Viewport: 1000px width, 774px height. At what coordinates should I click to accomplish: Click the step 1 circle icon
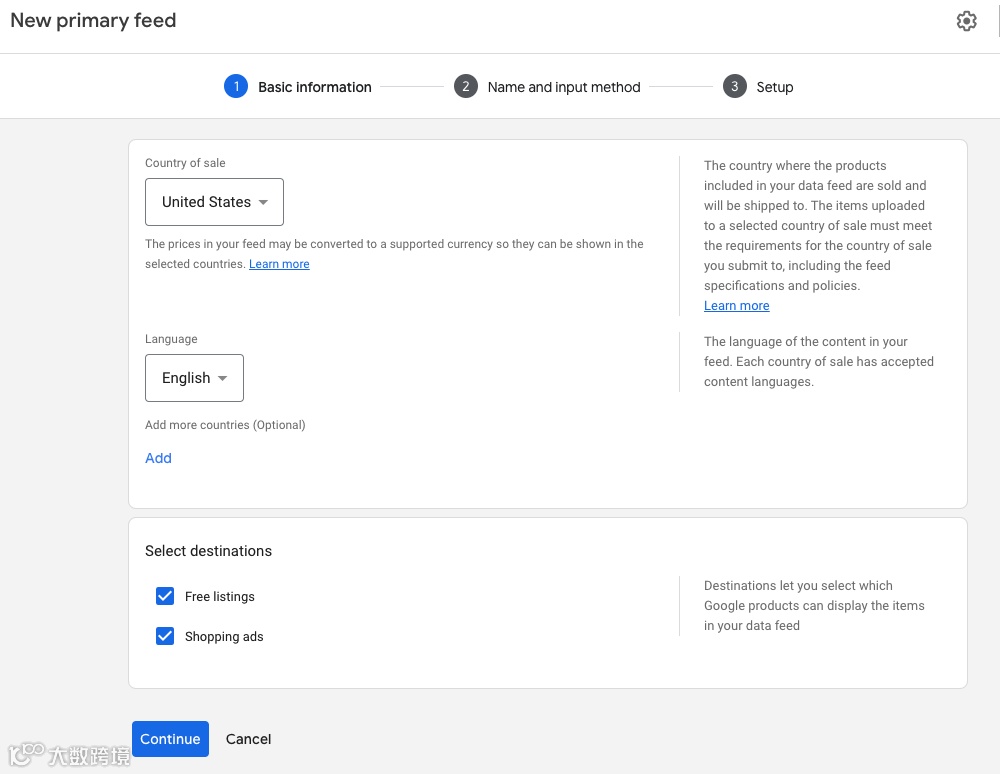236,87
